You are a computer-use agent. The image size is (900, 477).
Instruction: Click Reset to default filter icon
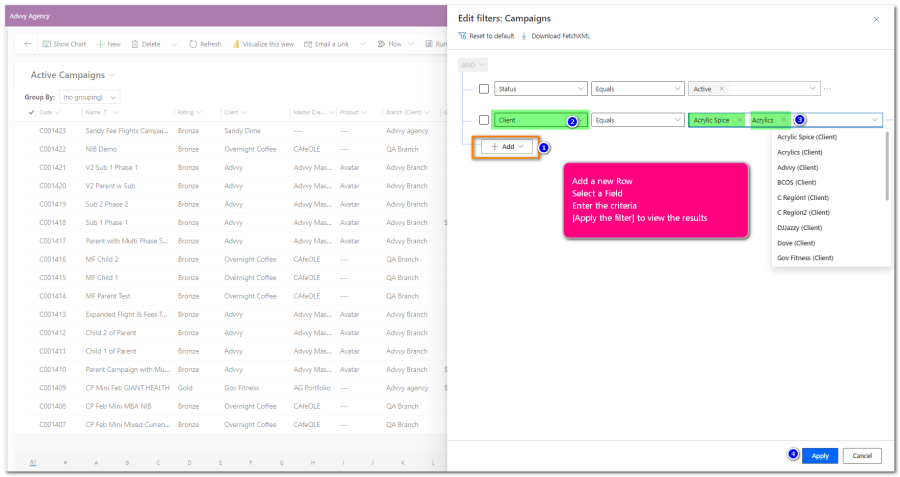(462, 36)
